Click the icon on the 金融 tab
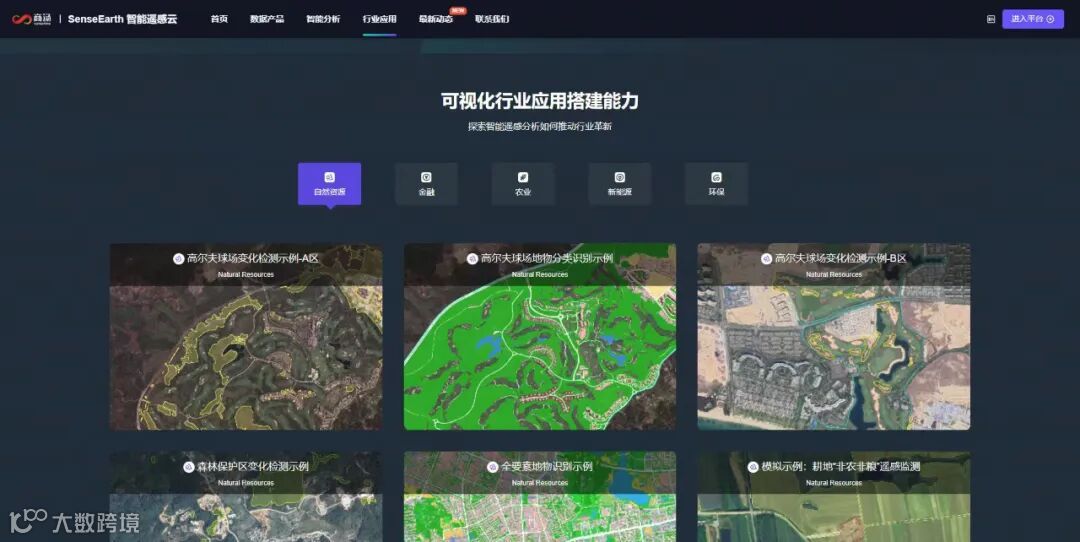Screen dimensions: 1080x542 [x=426, y=178]
